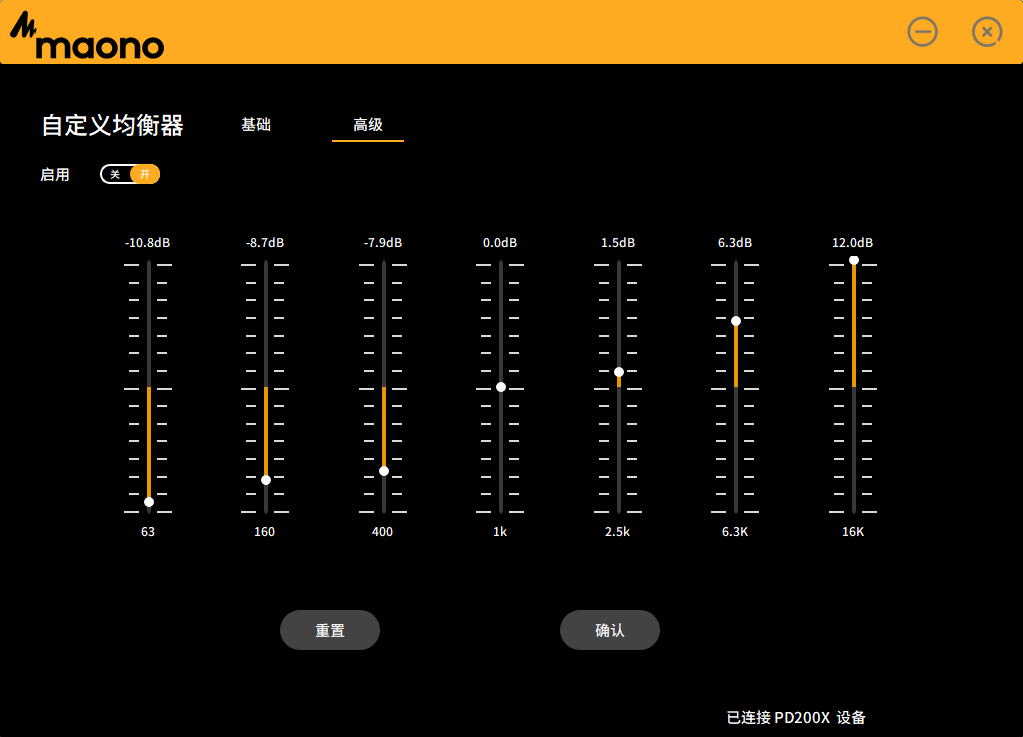Turn off the equalizer via 关 side
The height and width of the screenshot is (737, 1023).
[115, 174]
